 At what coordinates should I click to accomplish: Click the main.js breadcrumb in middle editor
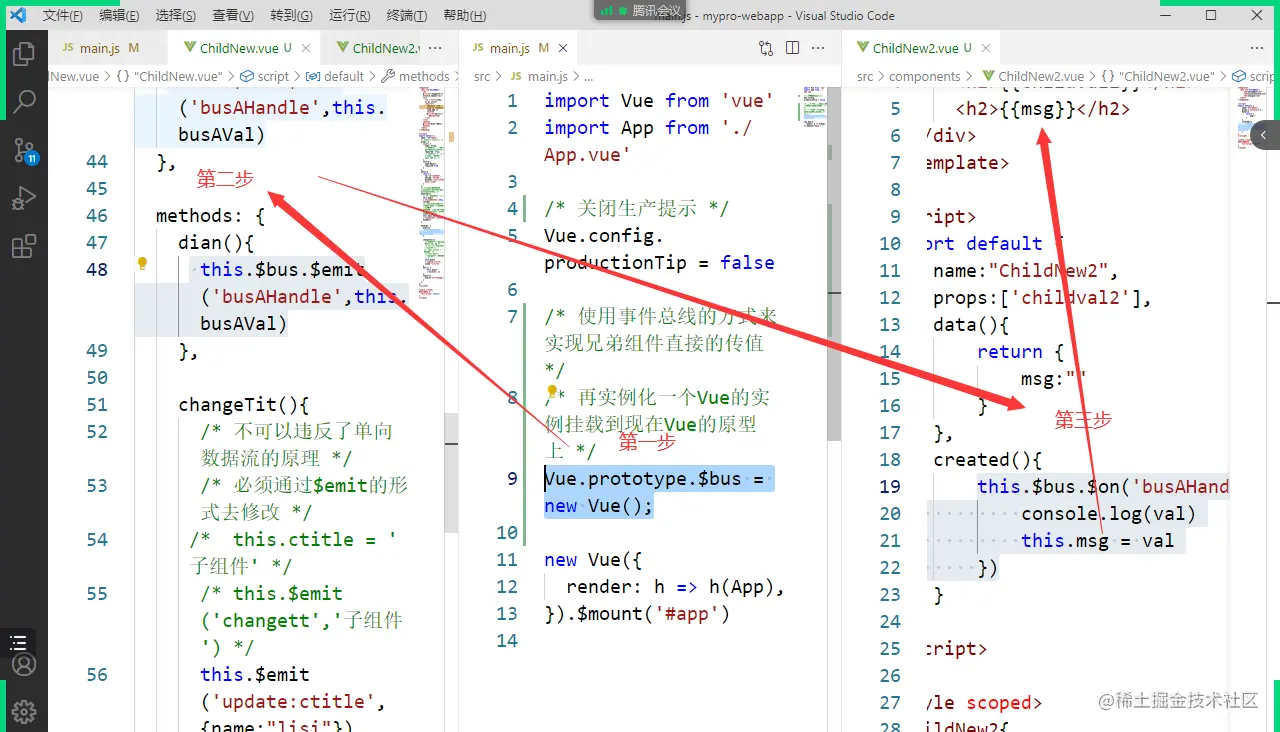coord(538,76)
